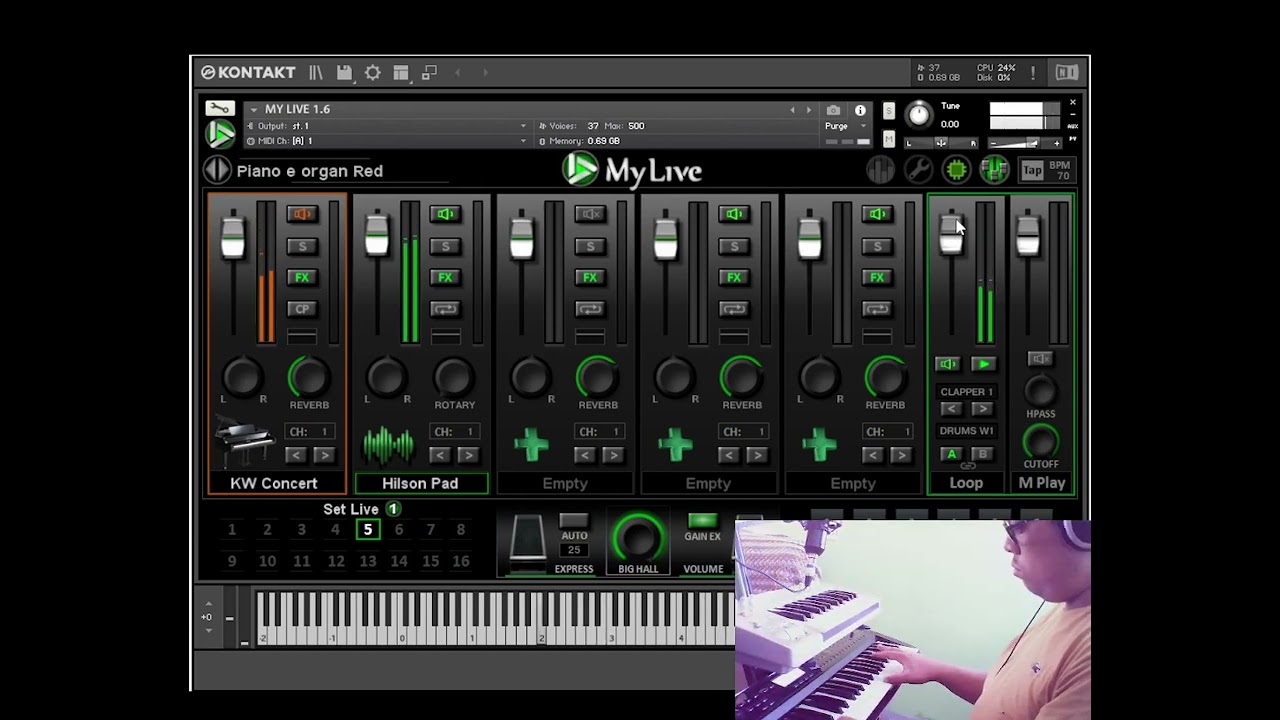Click the Hilson Pad waveform image
Viewport: 1280px width, 720px height.
coord(388,446)
